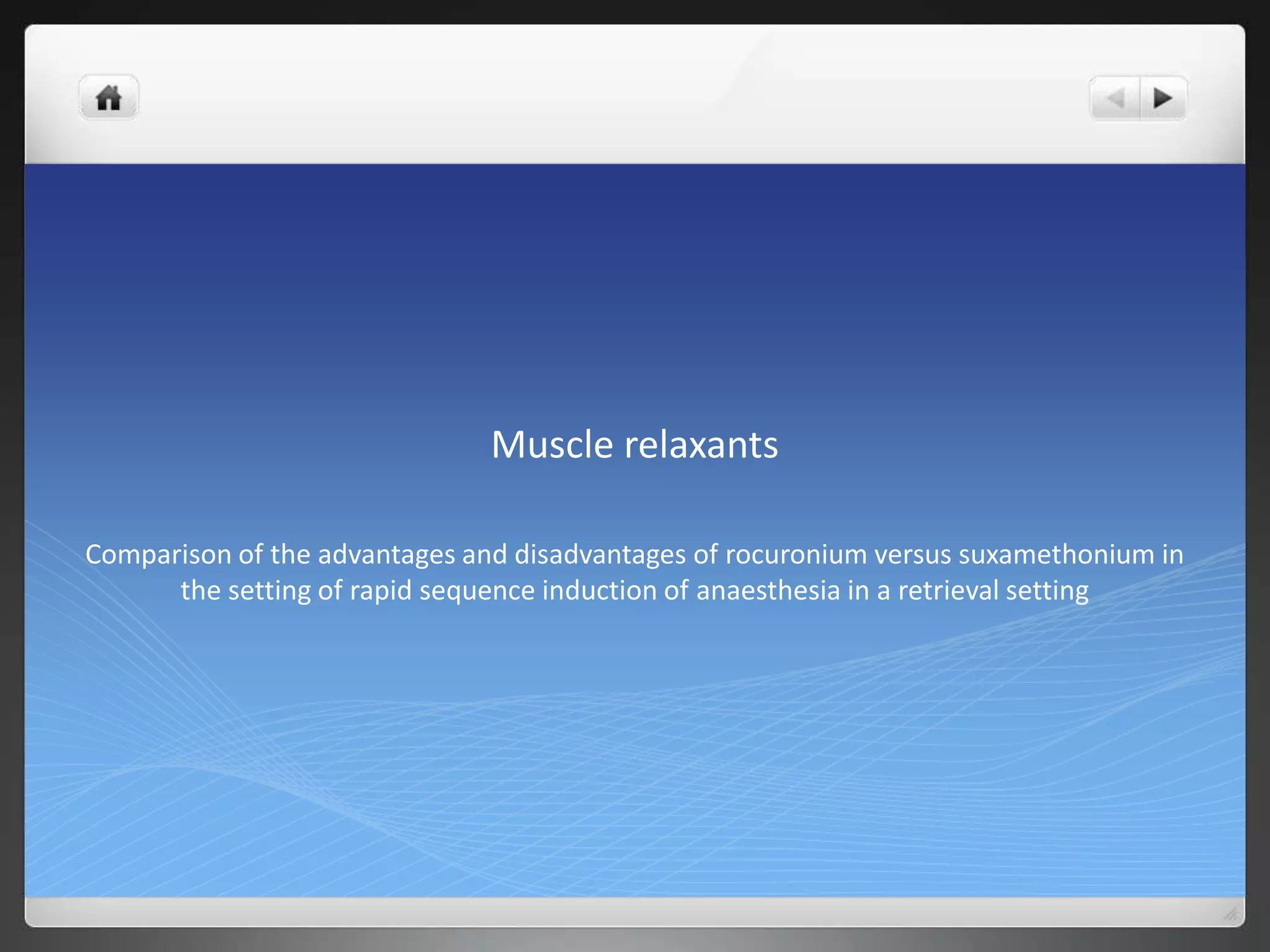Click the wave mesh pattern graphic
This screenshot has height=952, width=1270.
click(x=620, y=775)
